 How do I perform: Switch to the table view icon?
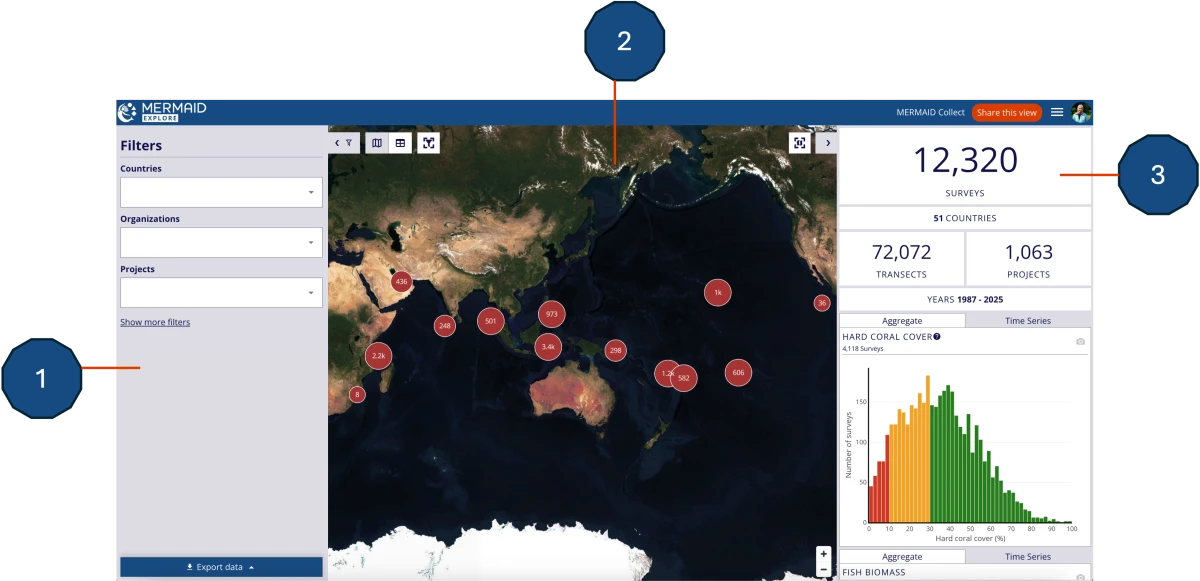pyautogui.click(x=400, y=143)
